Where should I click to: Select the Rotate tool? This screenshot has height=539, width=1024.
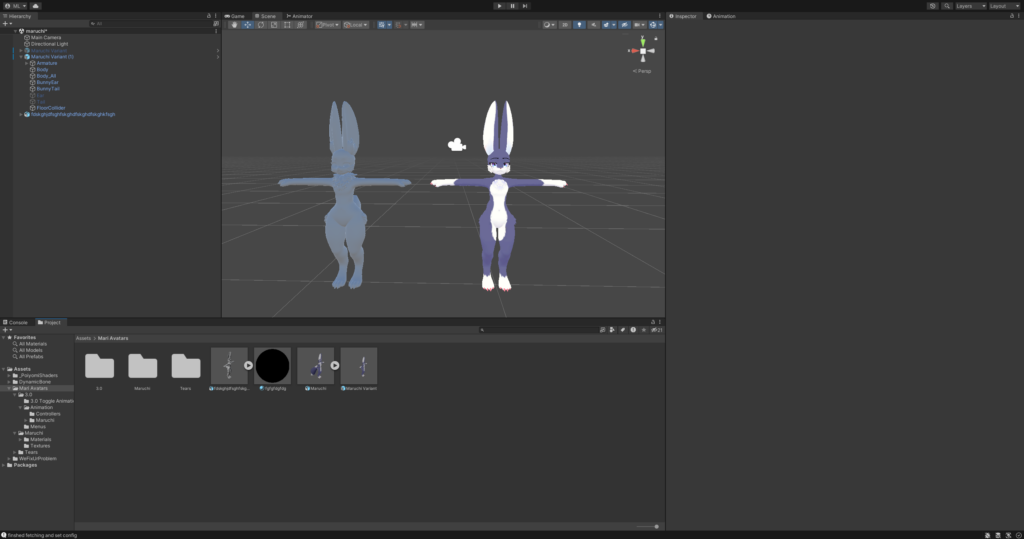click(260, 24)
